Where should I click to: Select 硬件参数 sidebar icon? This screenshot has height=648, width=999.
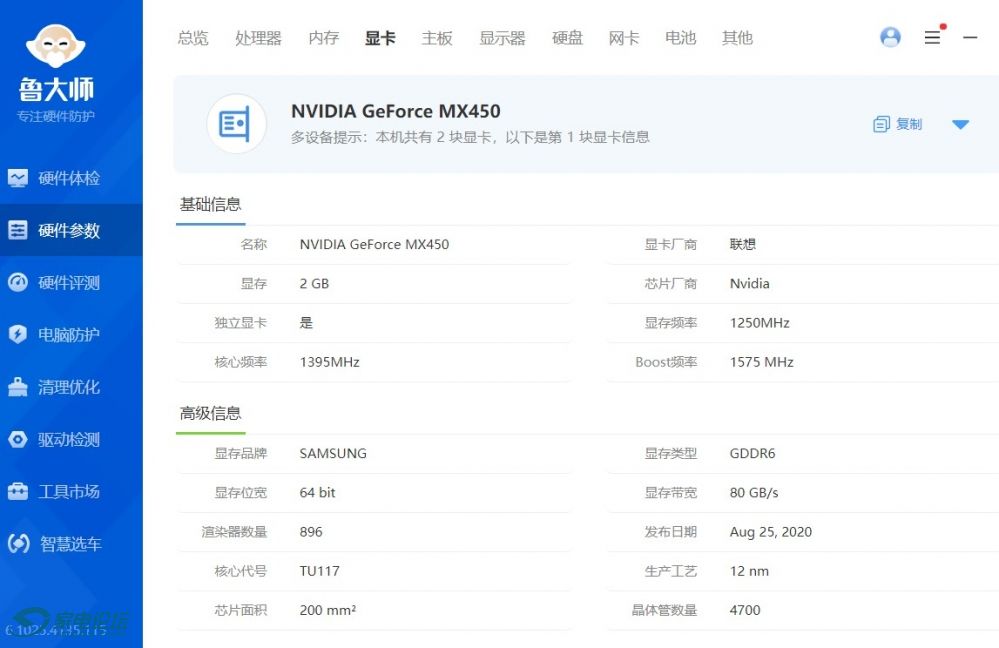(18, 230)
